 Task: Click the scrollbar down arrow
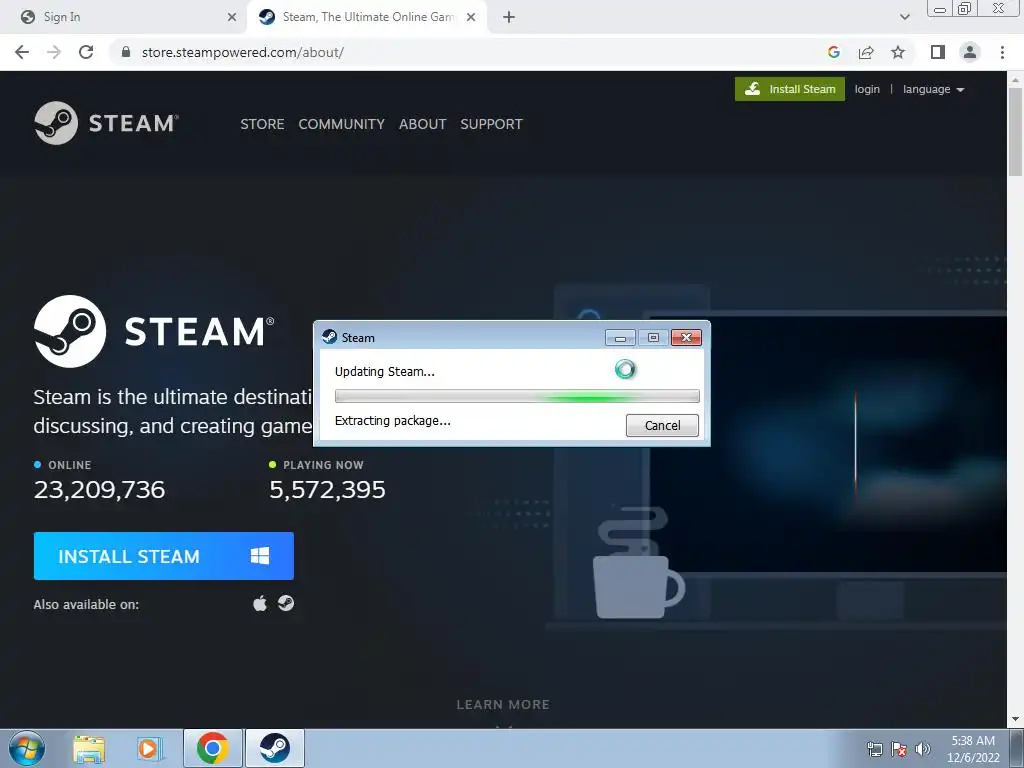coord(1015,720)
